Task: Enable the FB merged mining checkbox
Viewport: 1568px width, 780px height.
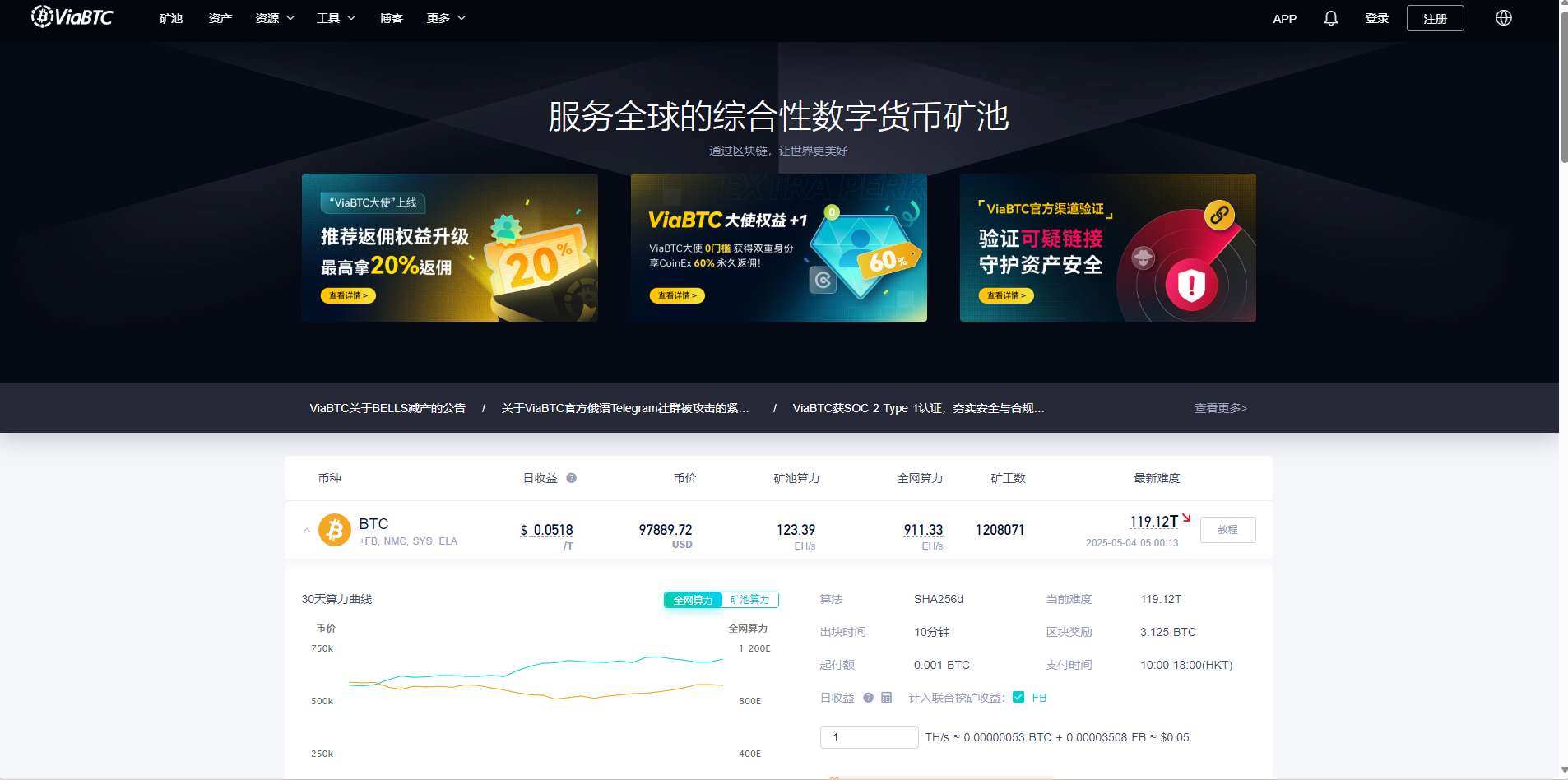Action: 1019,697
